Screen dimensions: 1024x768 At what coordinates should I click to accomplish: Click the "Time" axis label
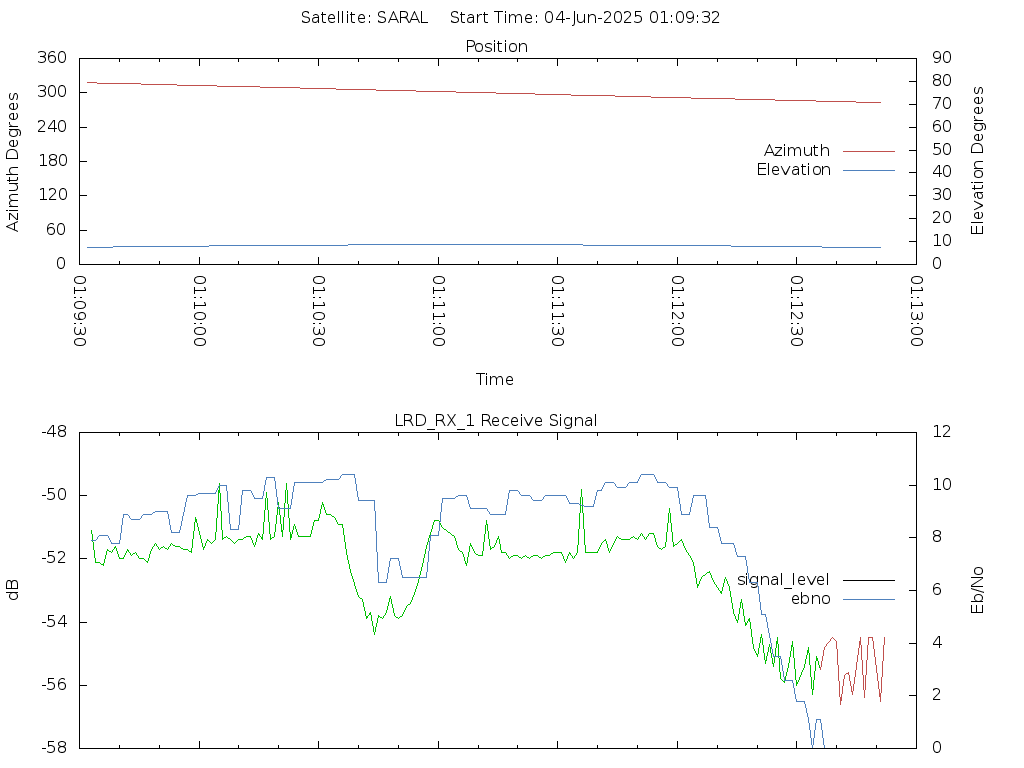[494, 379]
